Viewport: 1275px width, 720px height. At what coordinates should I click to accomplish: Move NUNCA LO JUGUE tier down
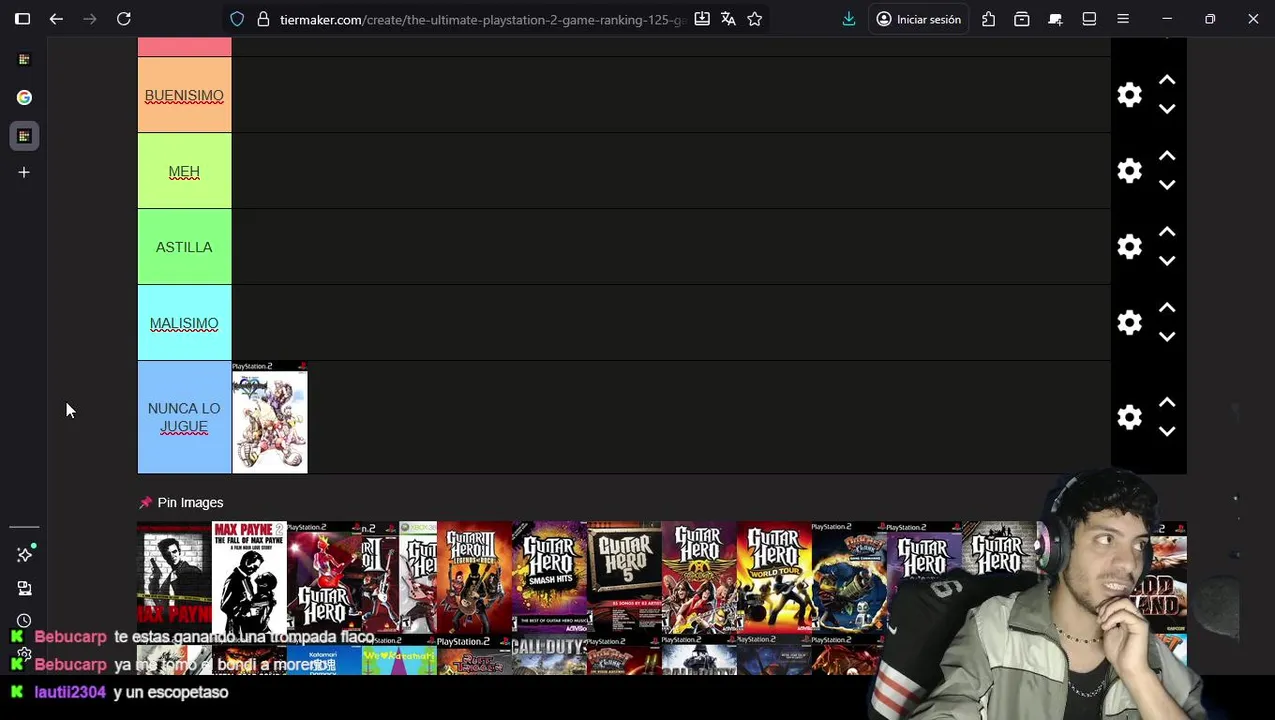click(1167, 431)
